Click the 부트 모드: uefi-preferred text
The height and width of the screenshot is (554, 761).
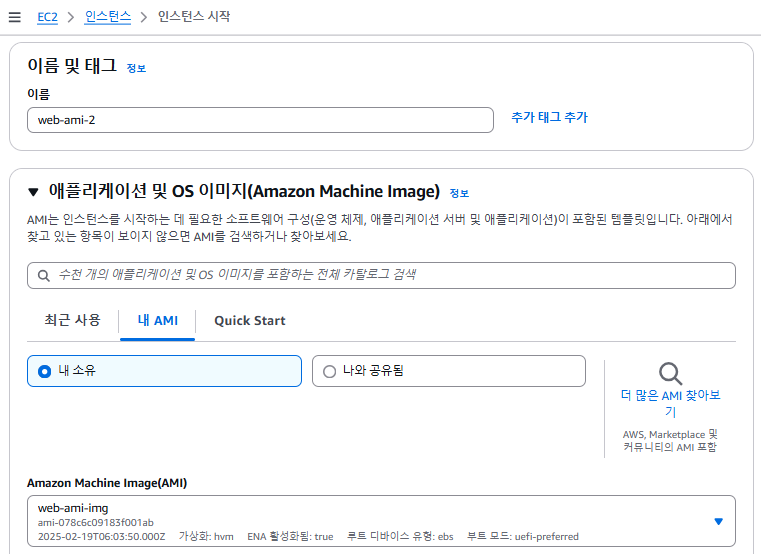point(523,537)
